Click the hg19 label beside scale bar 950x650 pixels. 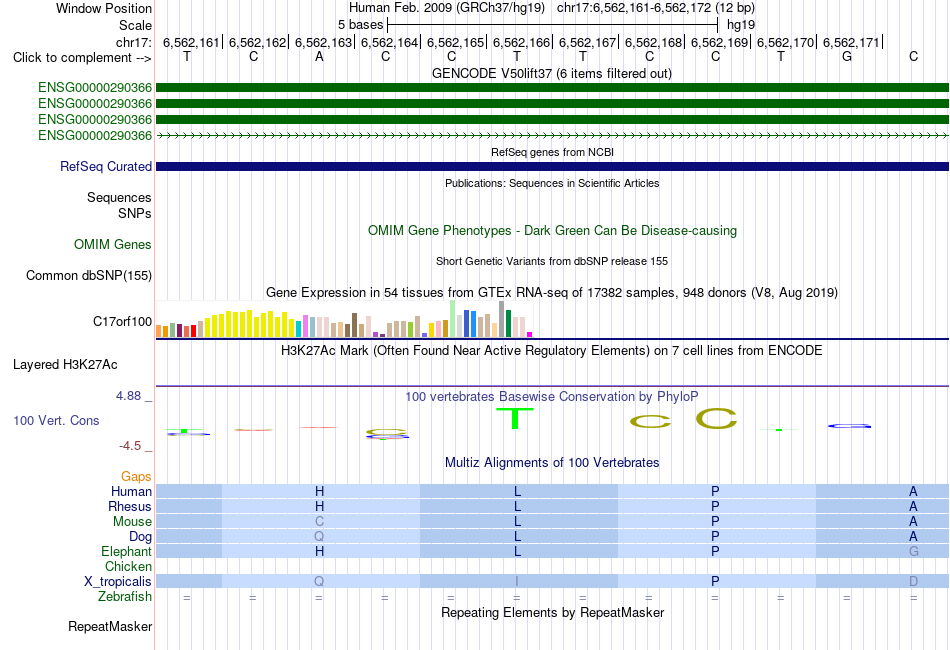[740, 25]
